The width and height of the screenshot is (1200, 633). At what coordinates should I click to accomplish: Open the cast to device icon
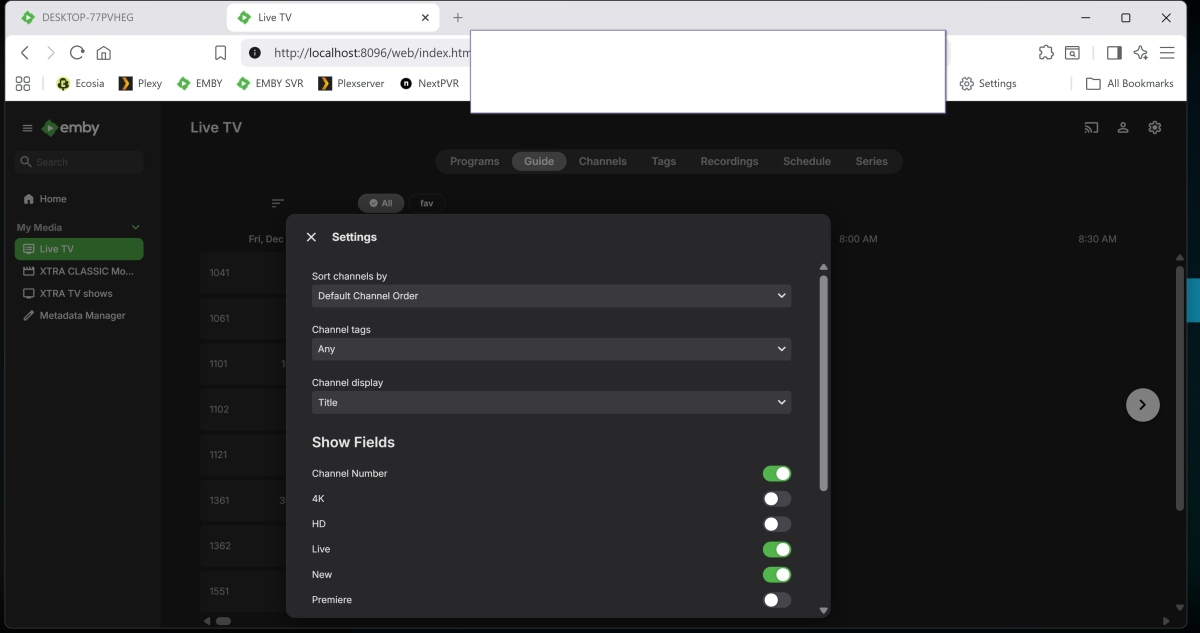1091,128
